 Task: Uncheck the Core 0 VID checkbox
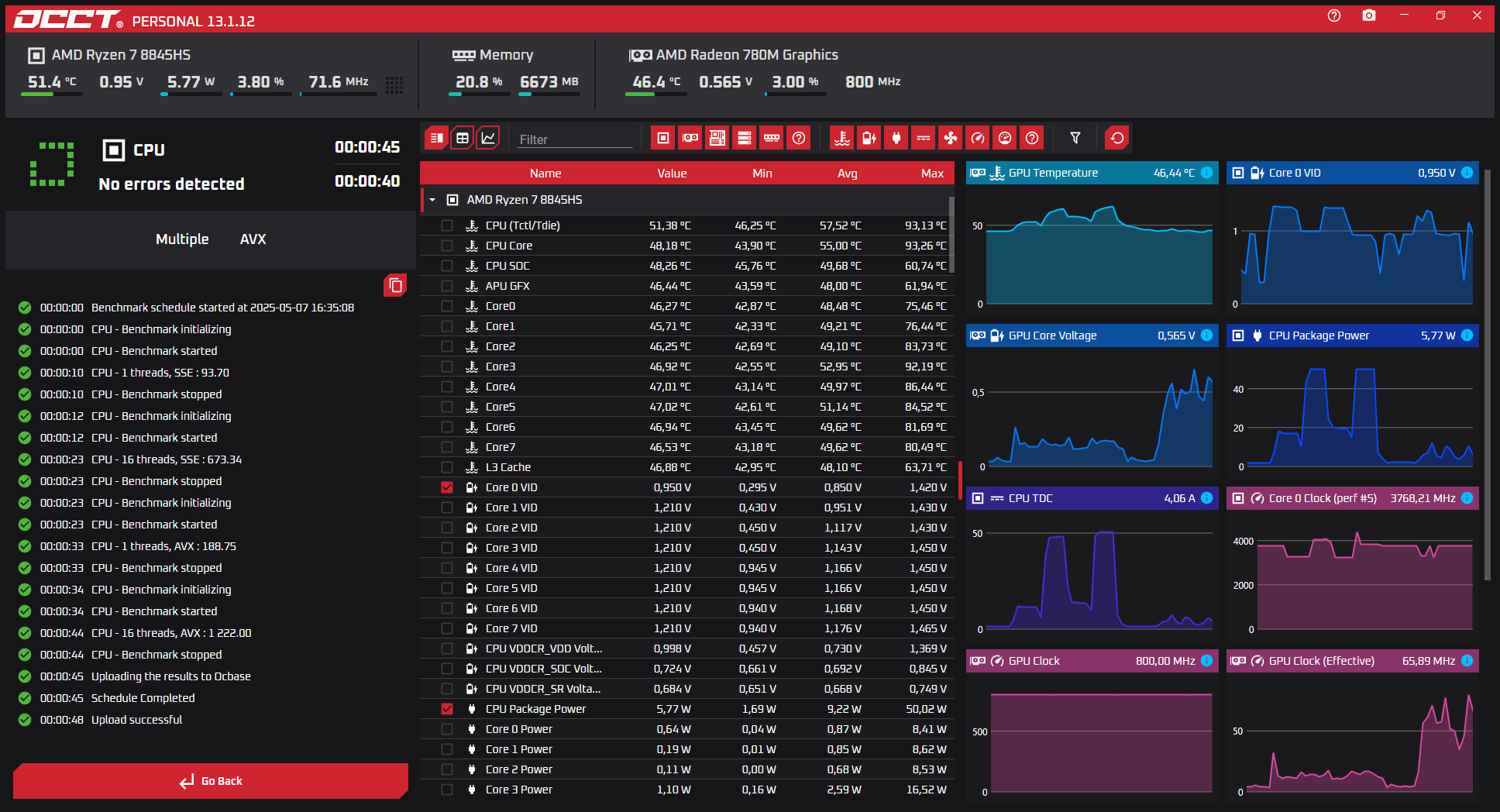[447, 487]
